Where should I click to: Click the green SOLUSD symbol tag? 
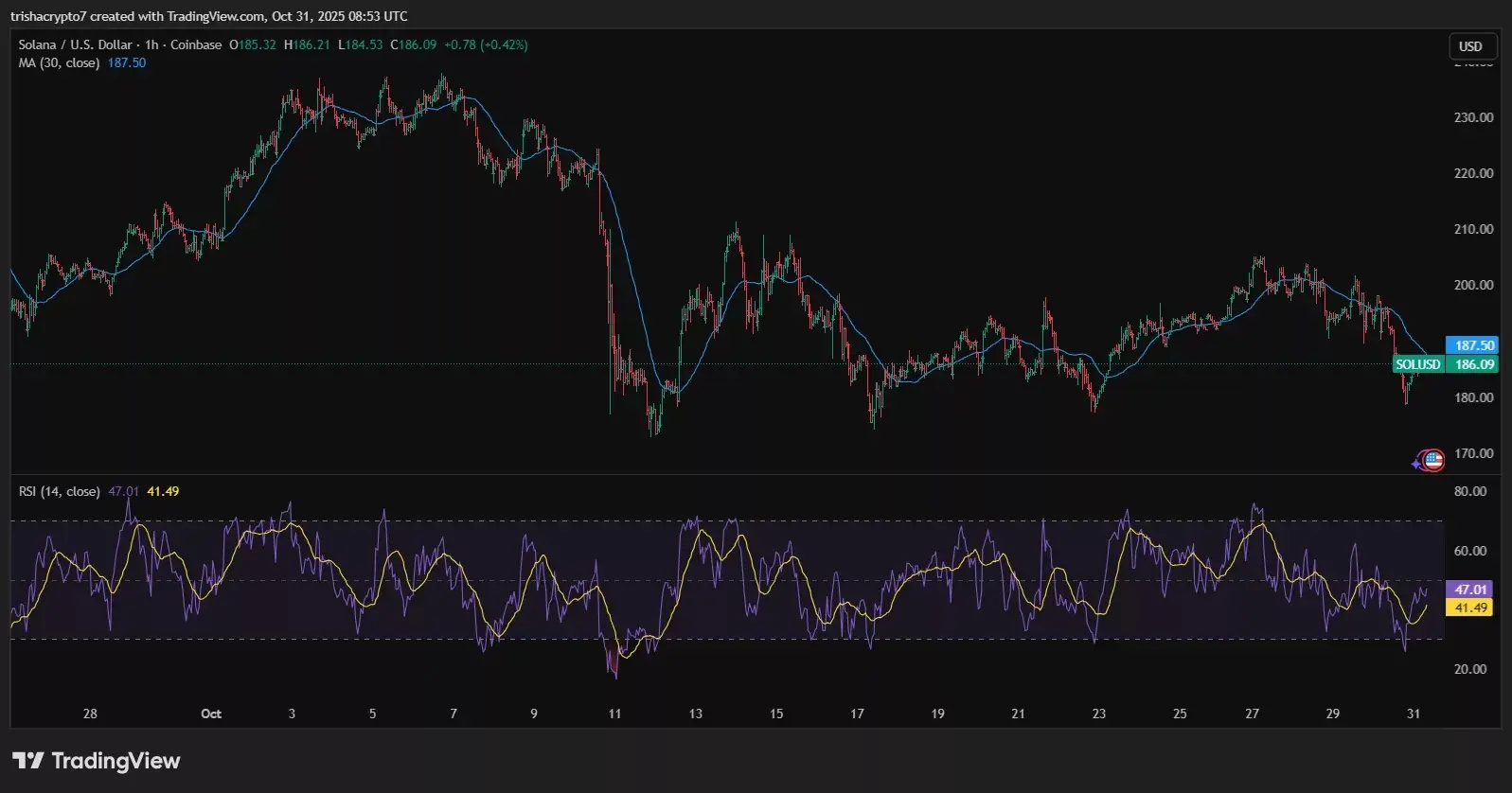[1417, 364]
